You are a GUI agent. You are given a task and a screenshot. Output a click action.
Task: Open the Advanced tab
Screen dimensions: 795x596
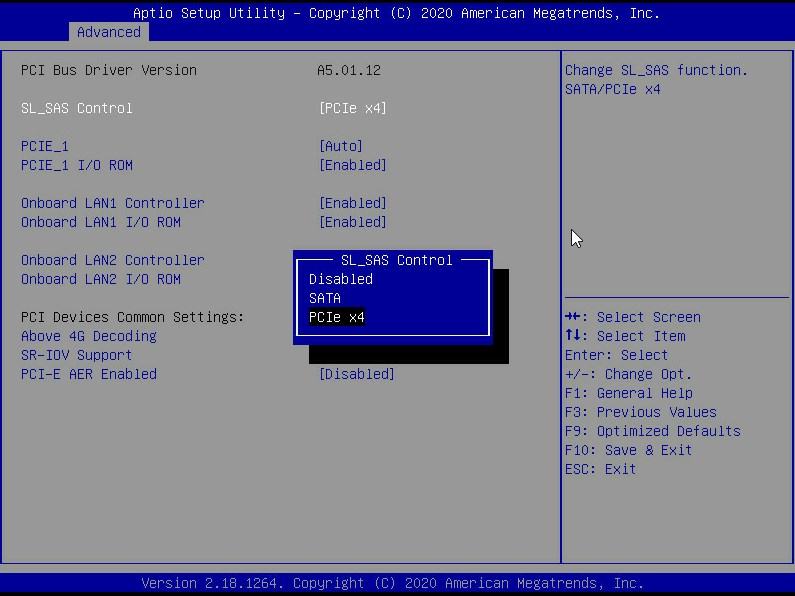click(x=109, y=32)
